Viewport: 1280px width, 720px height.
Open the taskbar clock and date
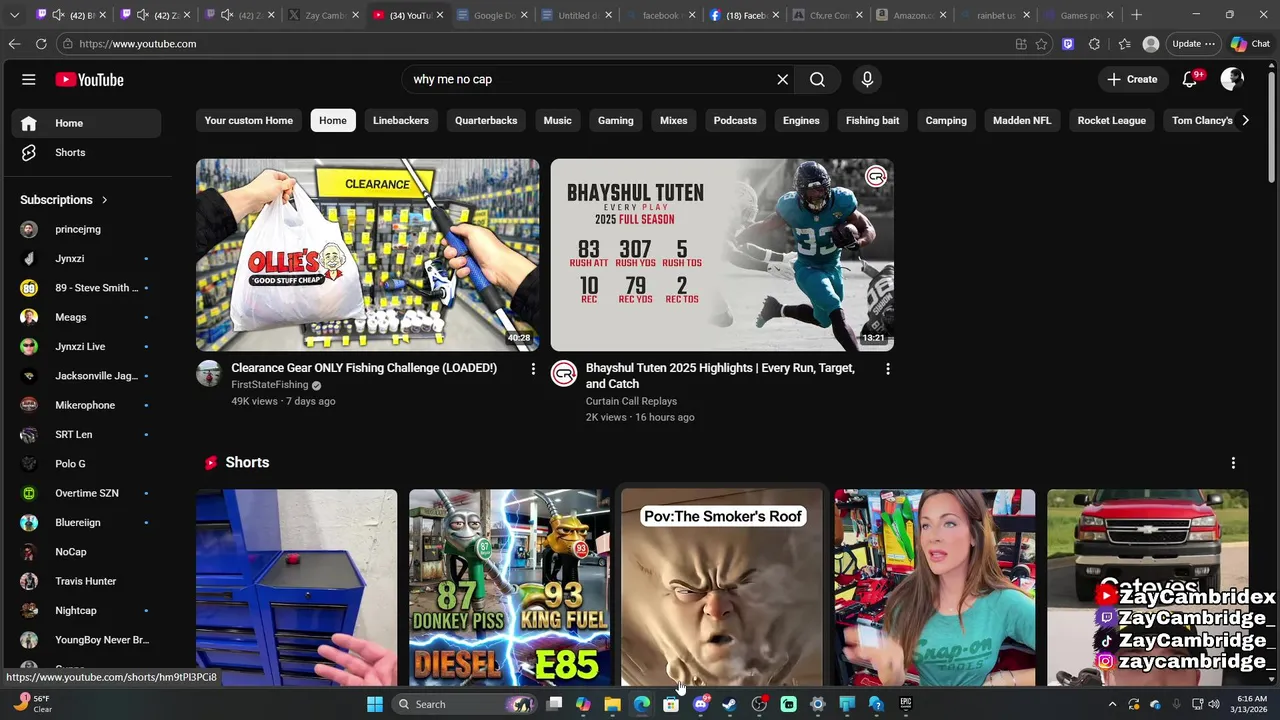click(1251, 704)
